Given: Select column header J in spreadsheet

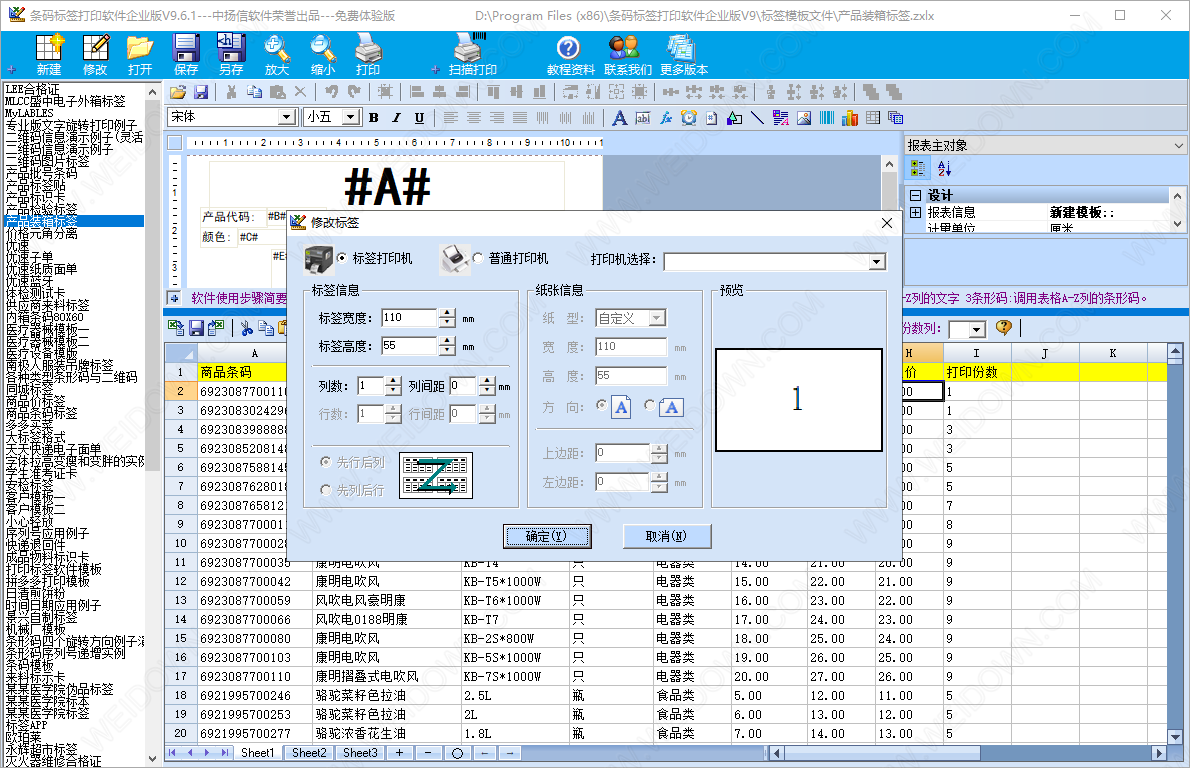Looking at the screenshot, I should click(x=1044, y=353).
